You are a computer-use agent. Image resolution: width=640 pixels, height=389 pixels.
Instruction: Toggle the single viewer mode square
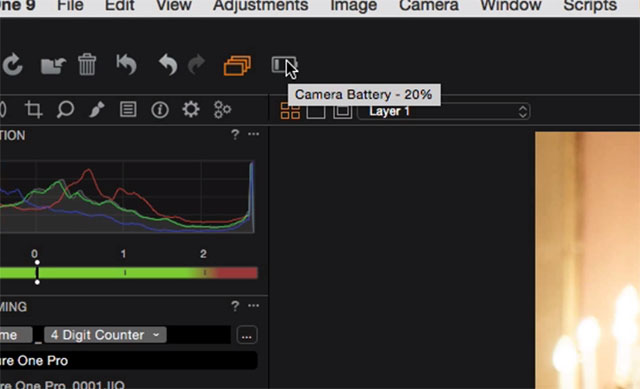coord(316,111)
